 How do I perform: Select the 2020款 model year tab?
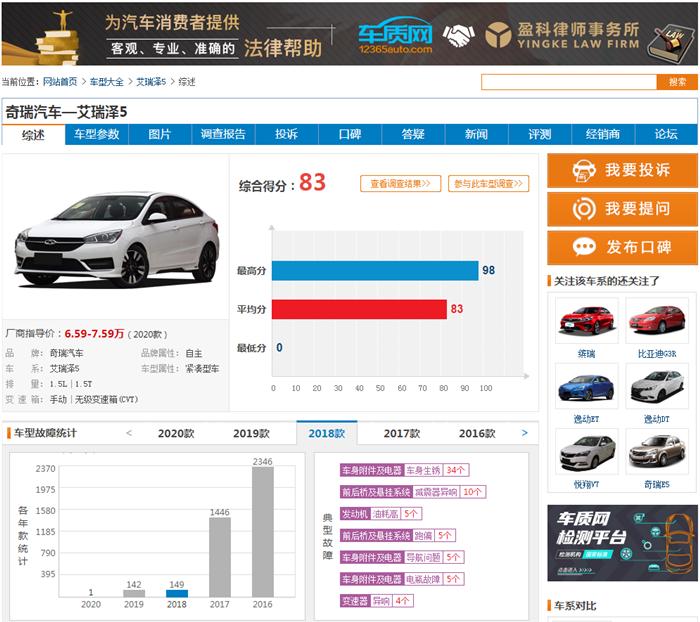[x=176, y=434]
